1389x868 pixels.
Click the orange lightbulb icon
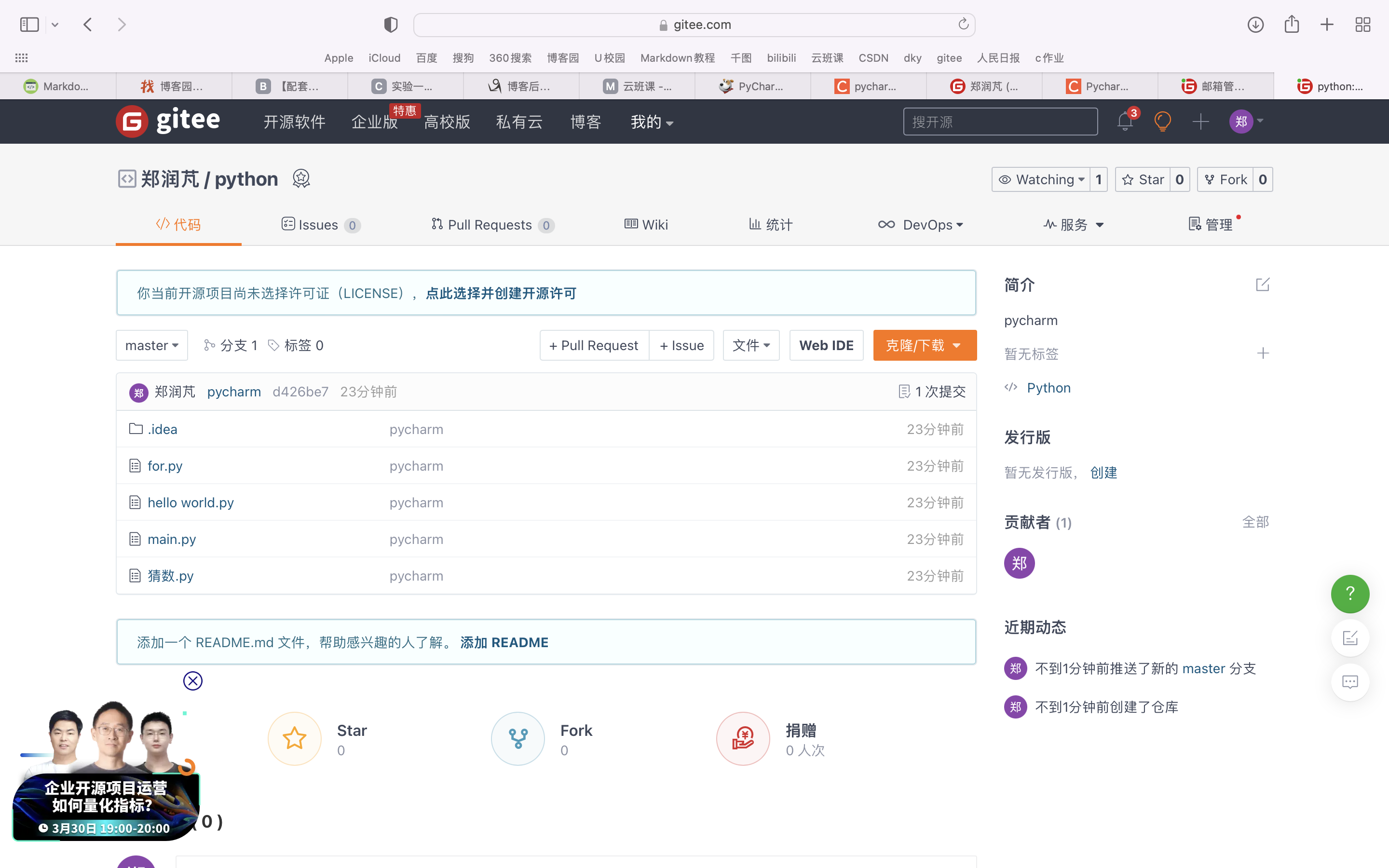click(1162, 122)
